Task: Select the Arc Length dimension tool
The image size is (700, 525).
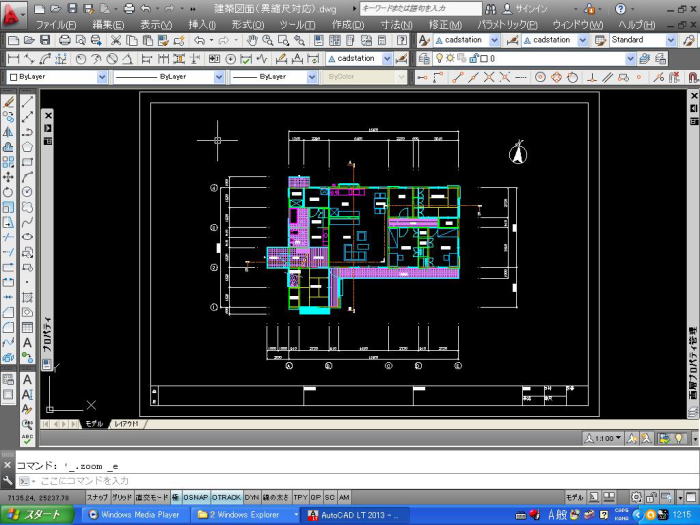Action: pyautogui.click(x=46, y=58)
